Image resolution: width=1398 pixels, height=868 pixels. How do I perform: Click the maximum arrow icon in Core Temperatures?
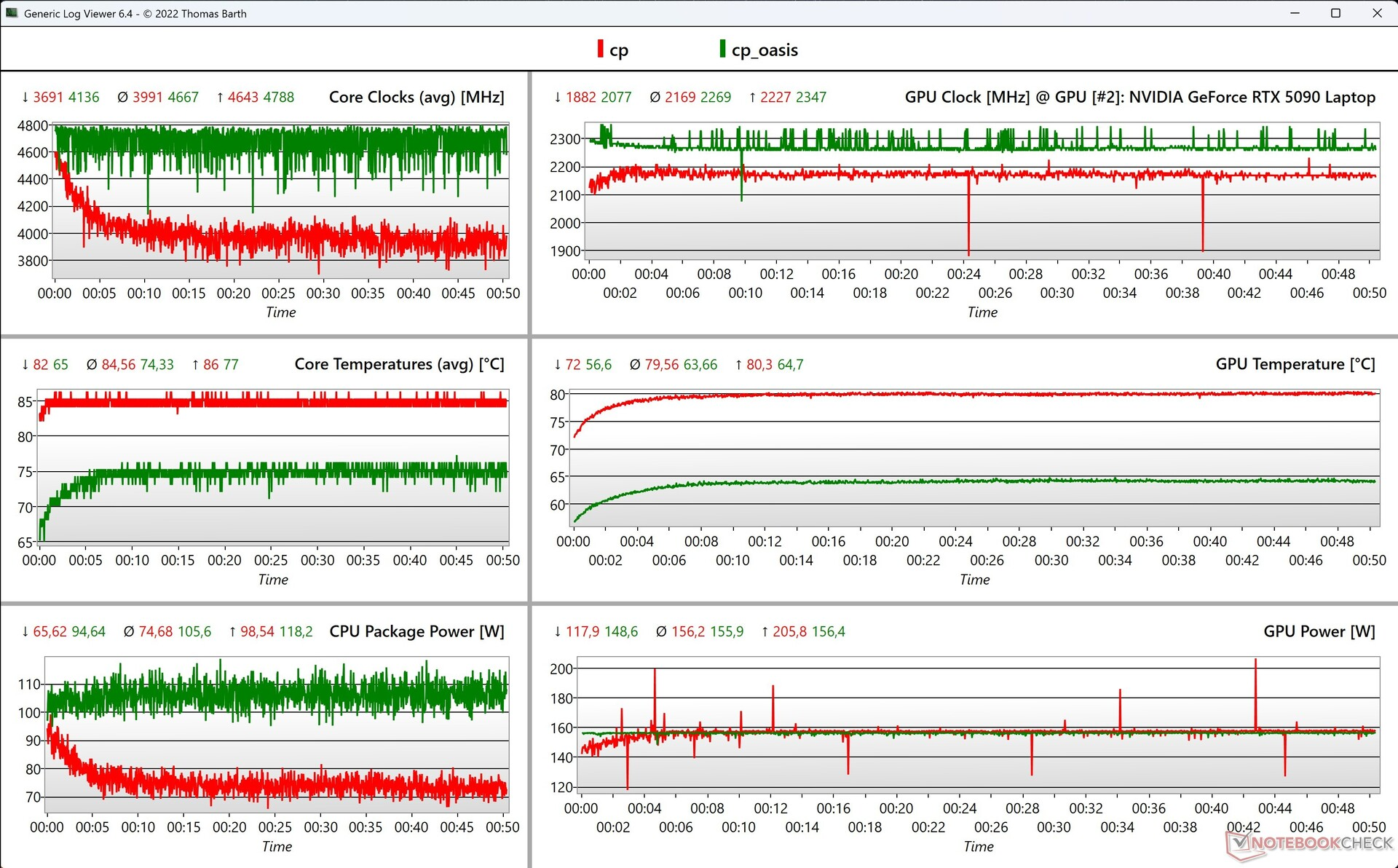click(195, 364)
